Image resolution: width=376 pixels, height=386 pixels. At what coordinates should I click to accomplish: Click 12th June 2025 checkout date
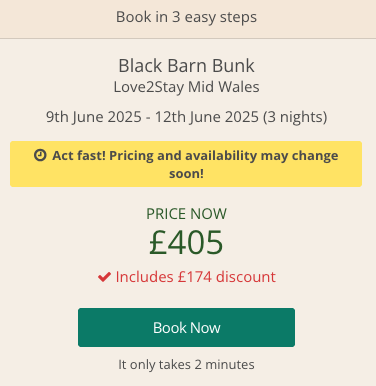(x=207, y=117)
